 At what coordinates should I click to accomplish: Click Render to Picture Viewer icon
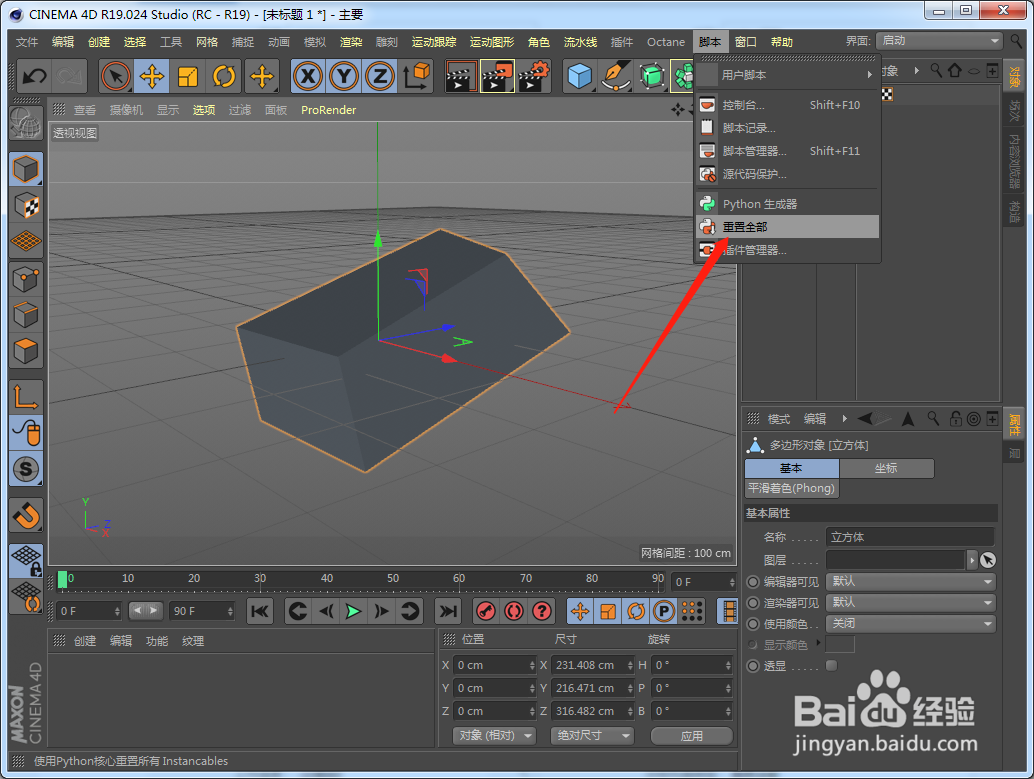click(497, 77)
